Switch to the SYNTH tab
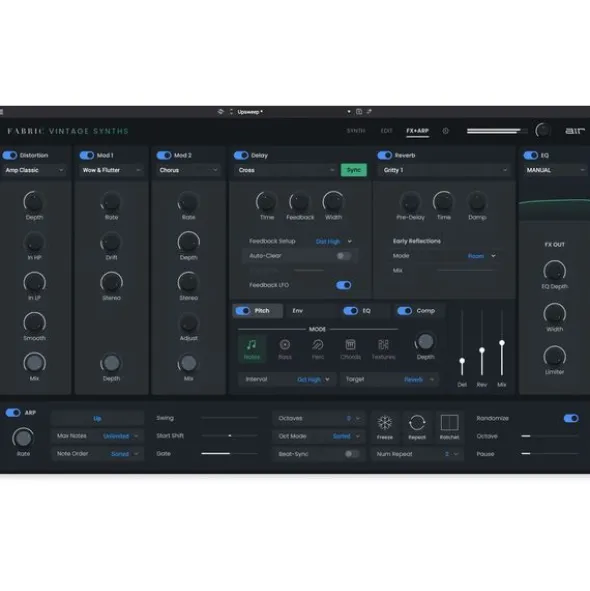This screenshot has height=591, width=590. click(x=356, y=131)
